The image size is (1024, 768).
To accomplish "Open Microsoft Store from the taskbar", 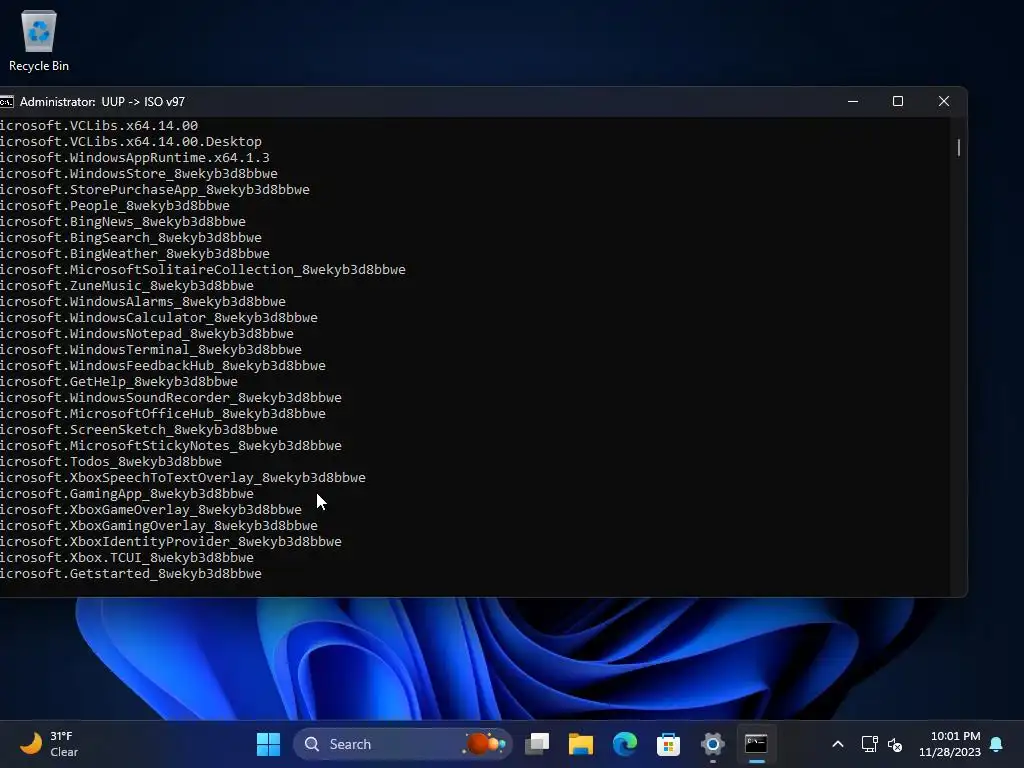I will (x=668, y=744).
